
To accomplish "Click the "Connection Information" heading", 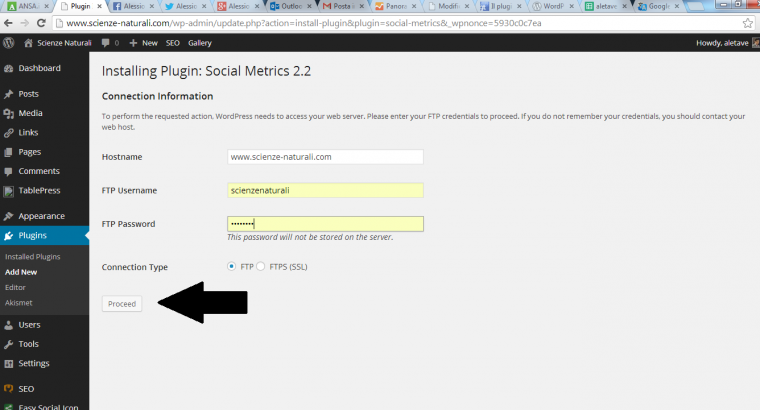I will 158,96.
